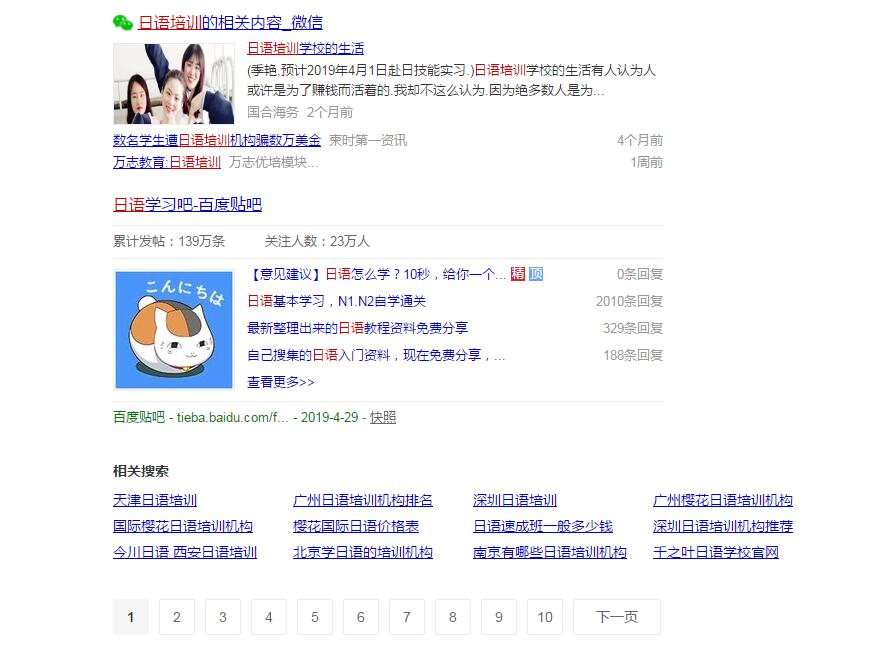Jump to page 10 of results

click(545, 617)
